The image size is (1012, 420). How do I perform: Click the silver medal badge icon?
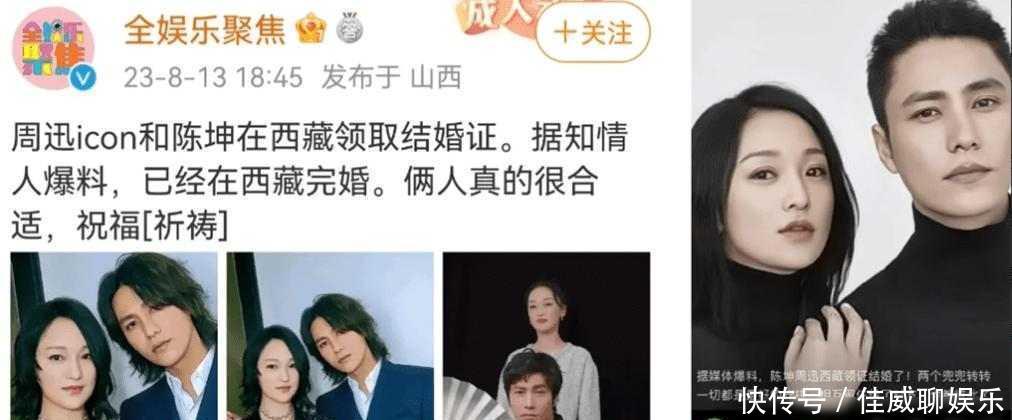pyautogui.click(x=349, y=29)
